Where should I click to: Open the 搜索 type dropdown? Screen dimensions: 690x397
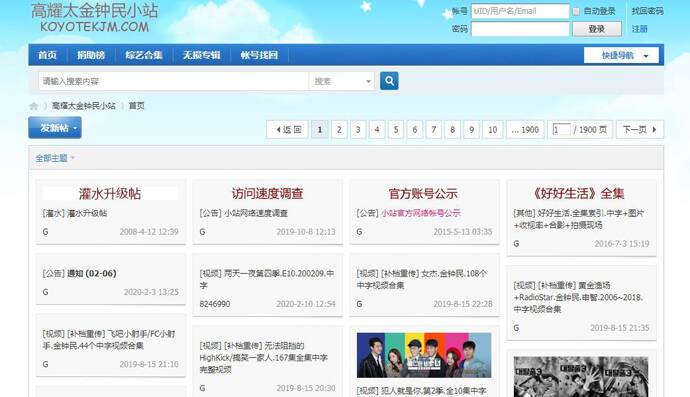pyautogui.click(x=342, y=81)
